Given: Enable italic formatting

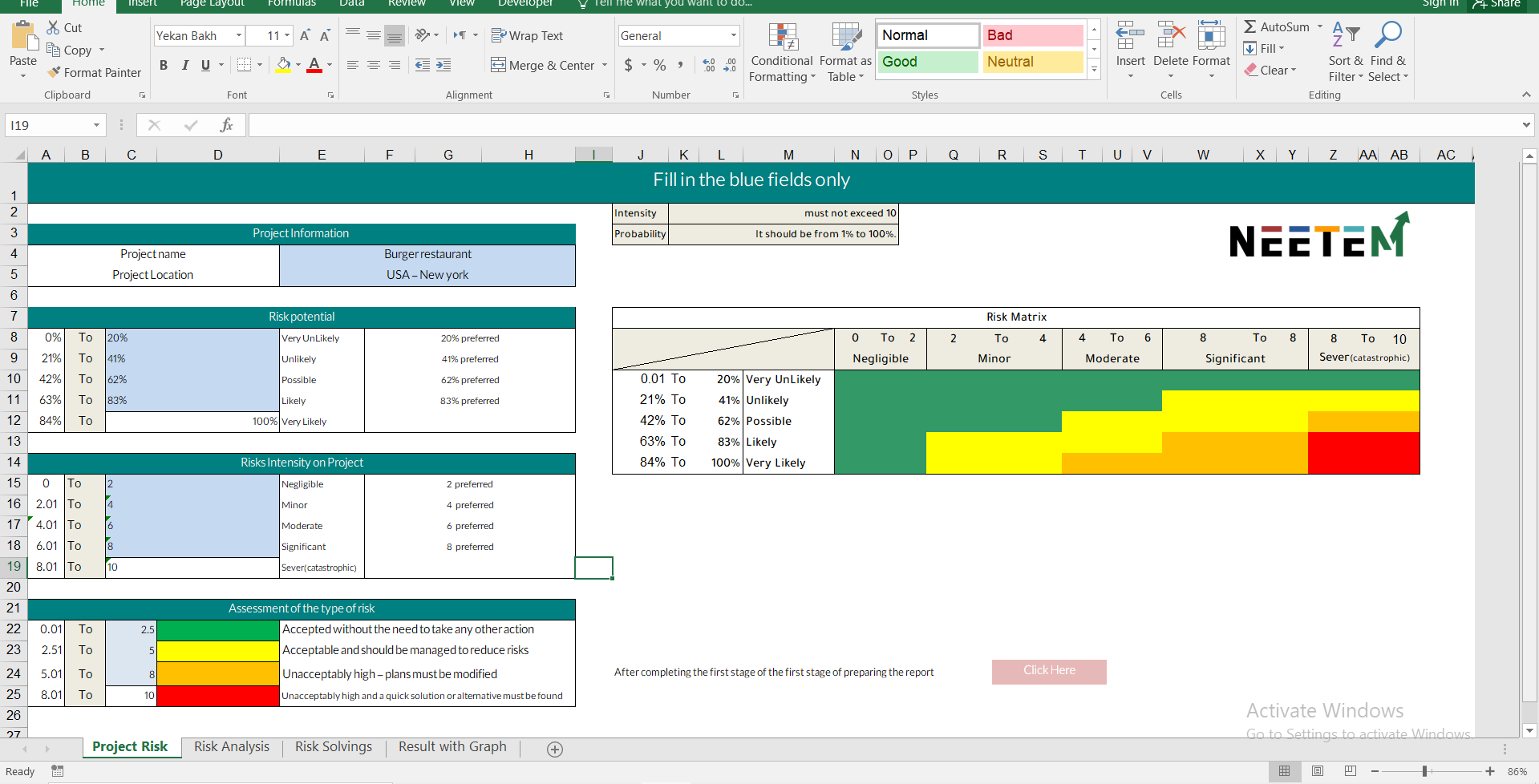Looking at the screenshot, I should pos(184,65).
